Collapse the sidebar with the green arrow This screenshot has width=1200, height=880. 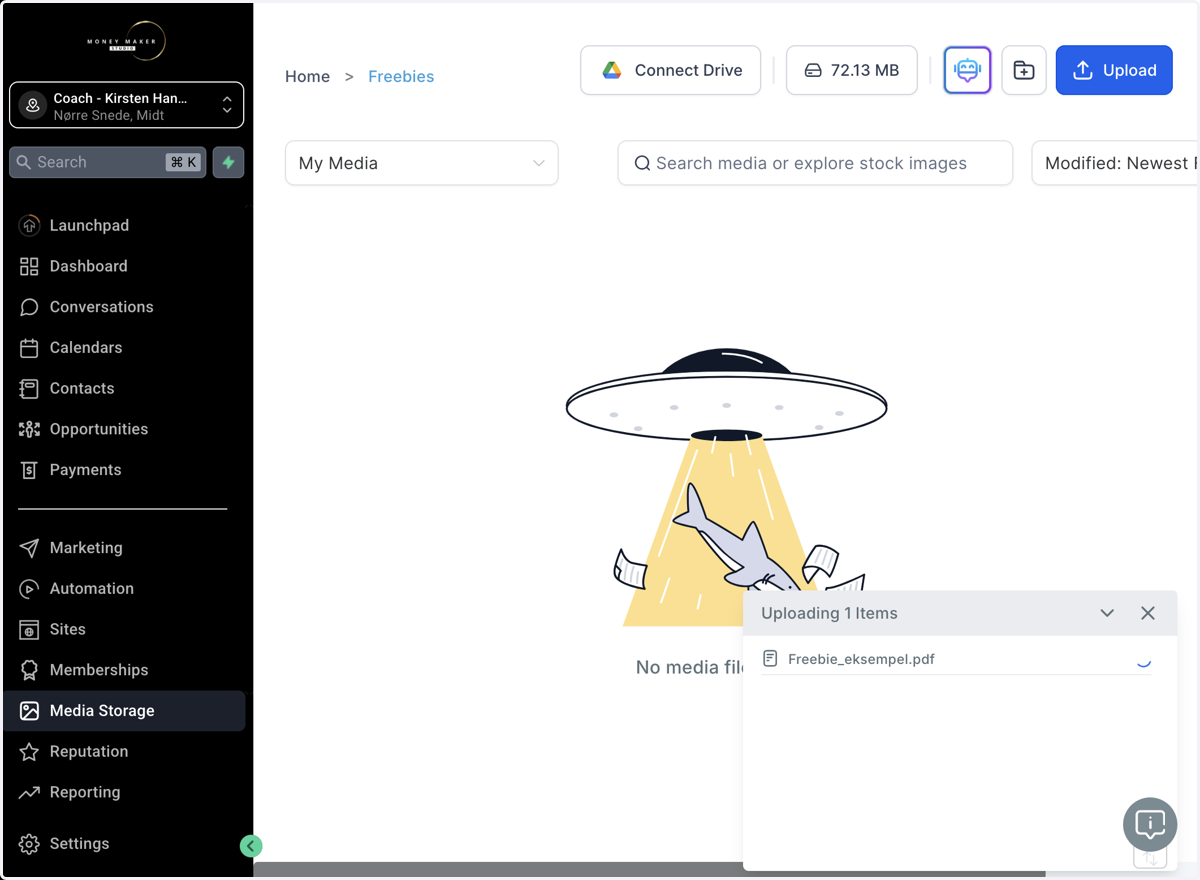click(251, 846)
